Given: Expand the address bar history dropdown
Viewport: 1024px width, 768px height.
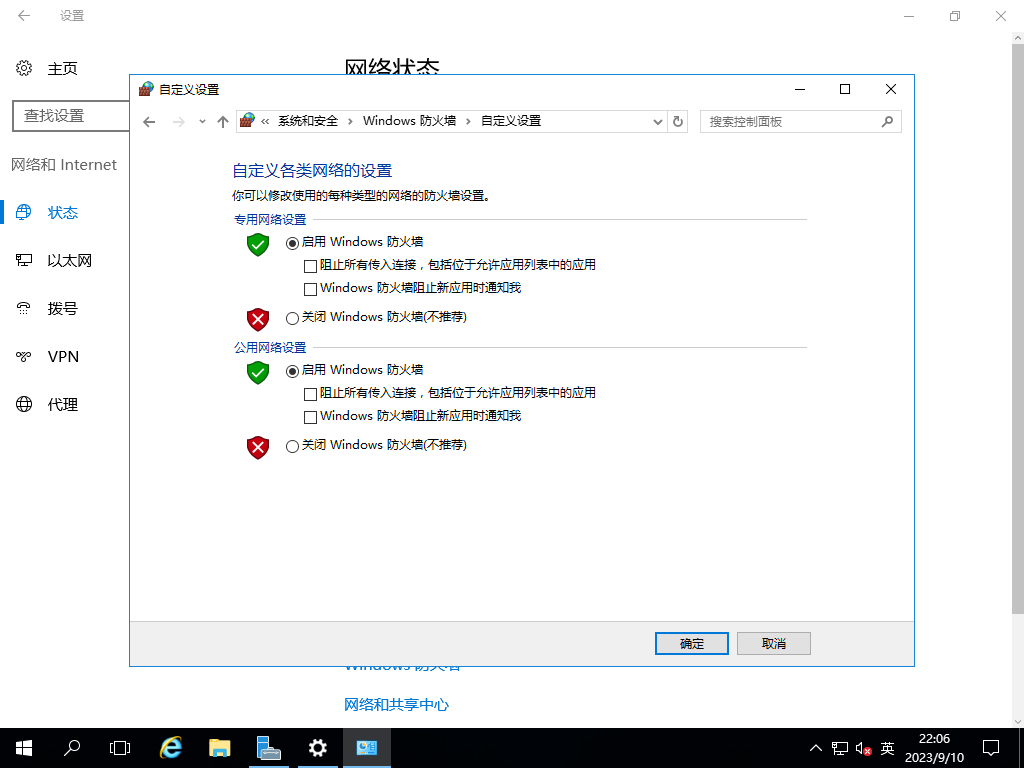Looking at the screenshot, I should tap(658, 121).
